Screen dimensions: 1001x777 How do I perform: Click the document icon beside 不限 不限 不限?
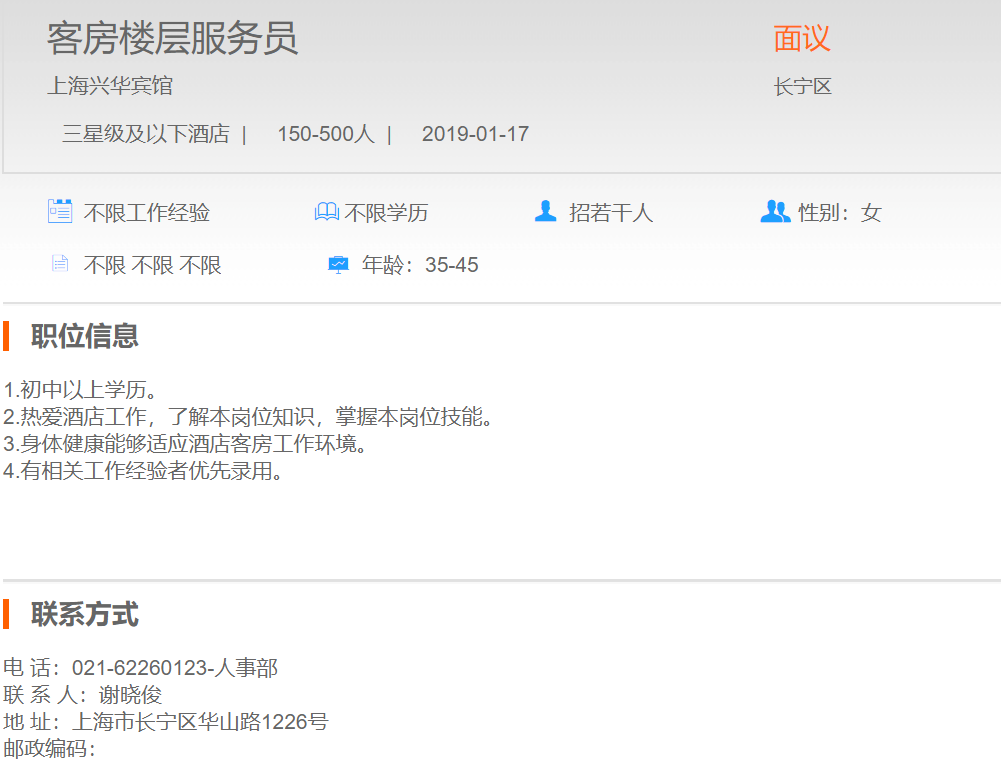pos(60,264)
